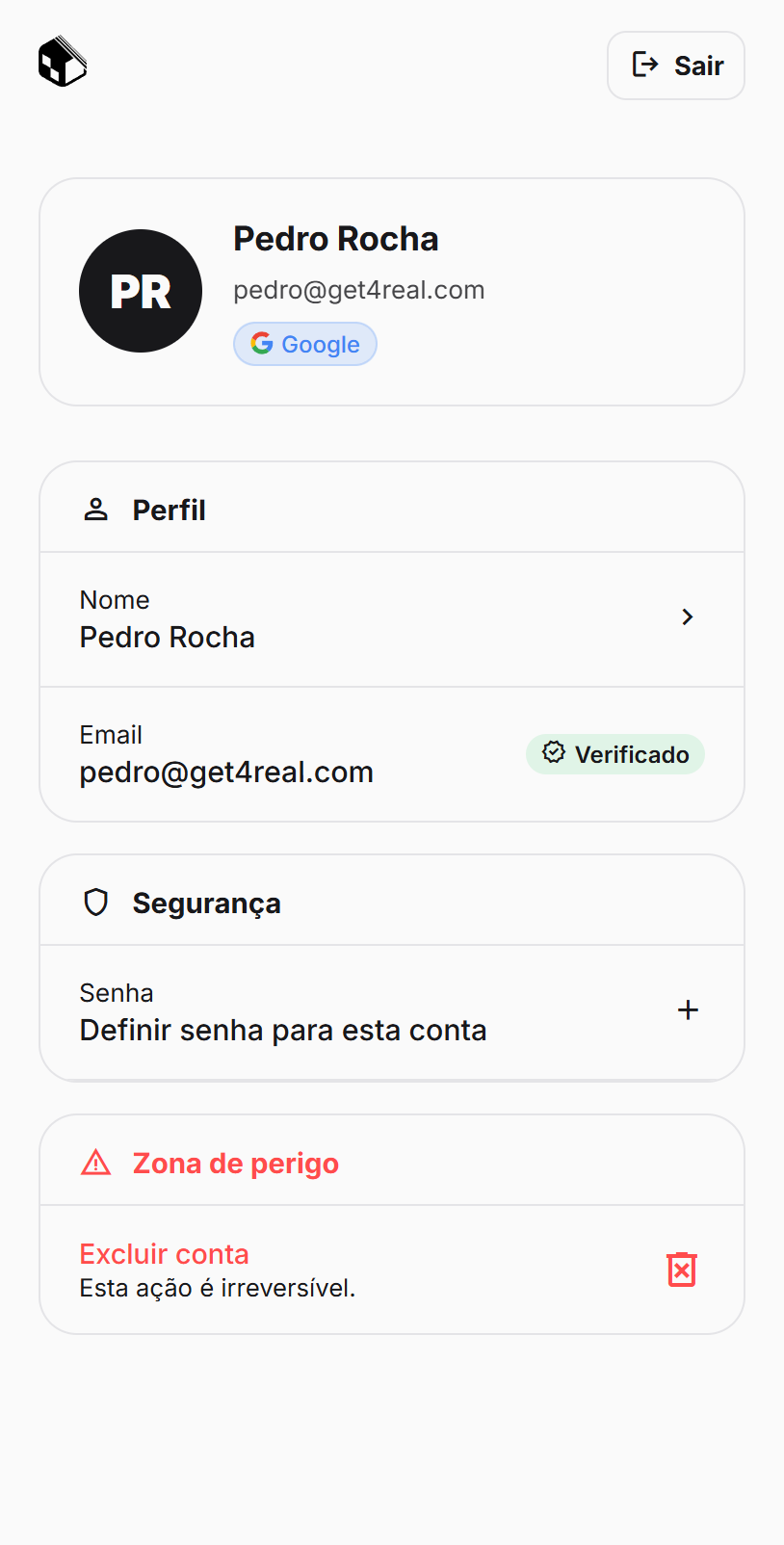Click the PR avatar circle
Screen dimensions: 784x1545
tap(141, 291)
